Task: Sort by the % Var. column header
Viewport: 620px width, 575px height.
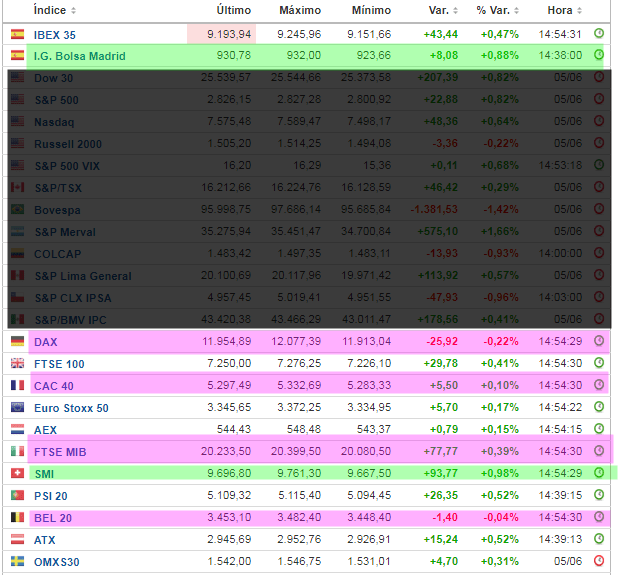Action: (x=497, y=10)
